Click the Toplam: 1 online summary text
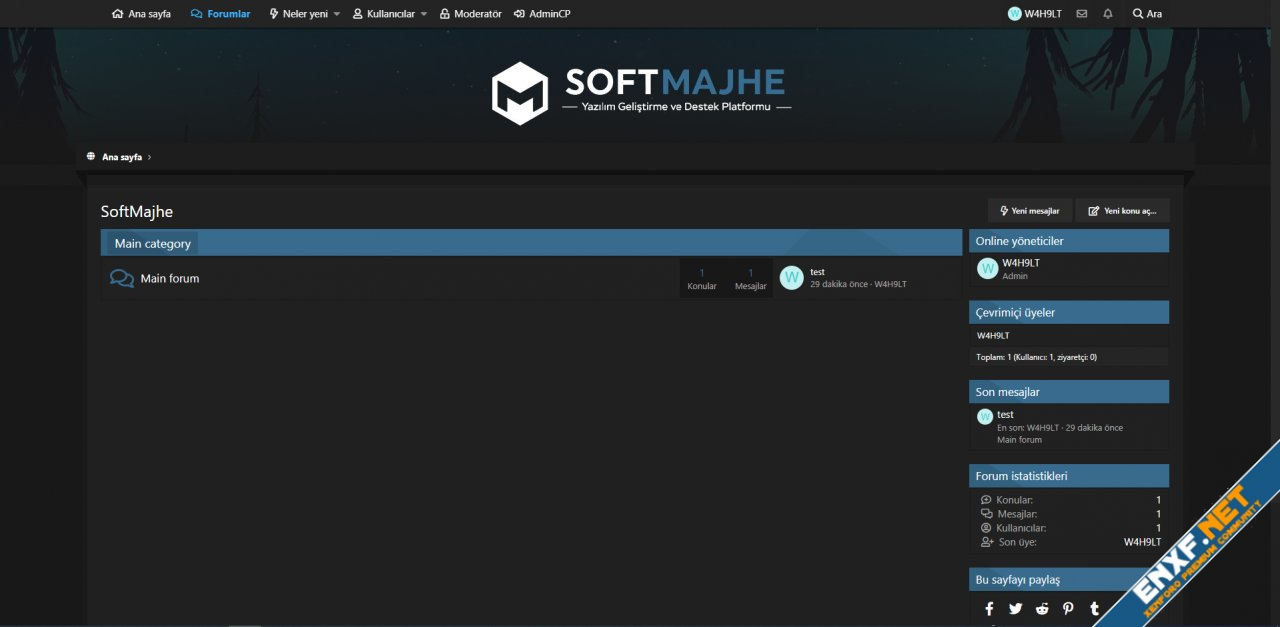This screenshot has height=627, width=1280. coord(1037,357)
